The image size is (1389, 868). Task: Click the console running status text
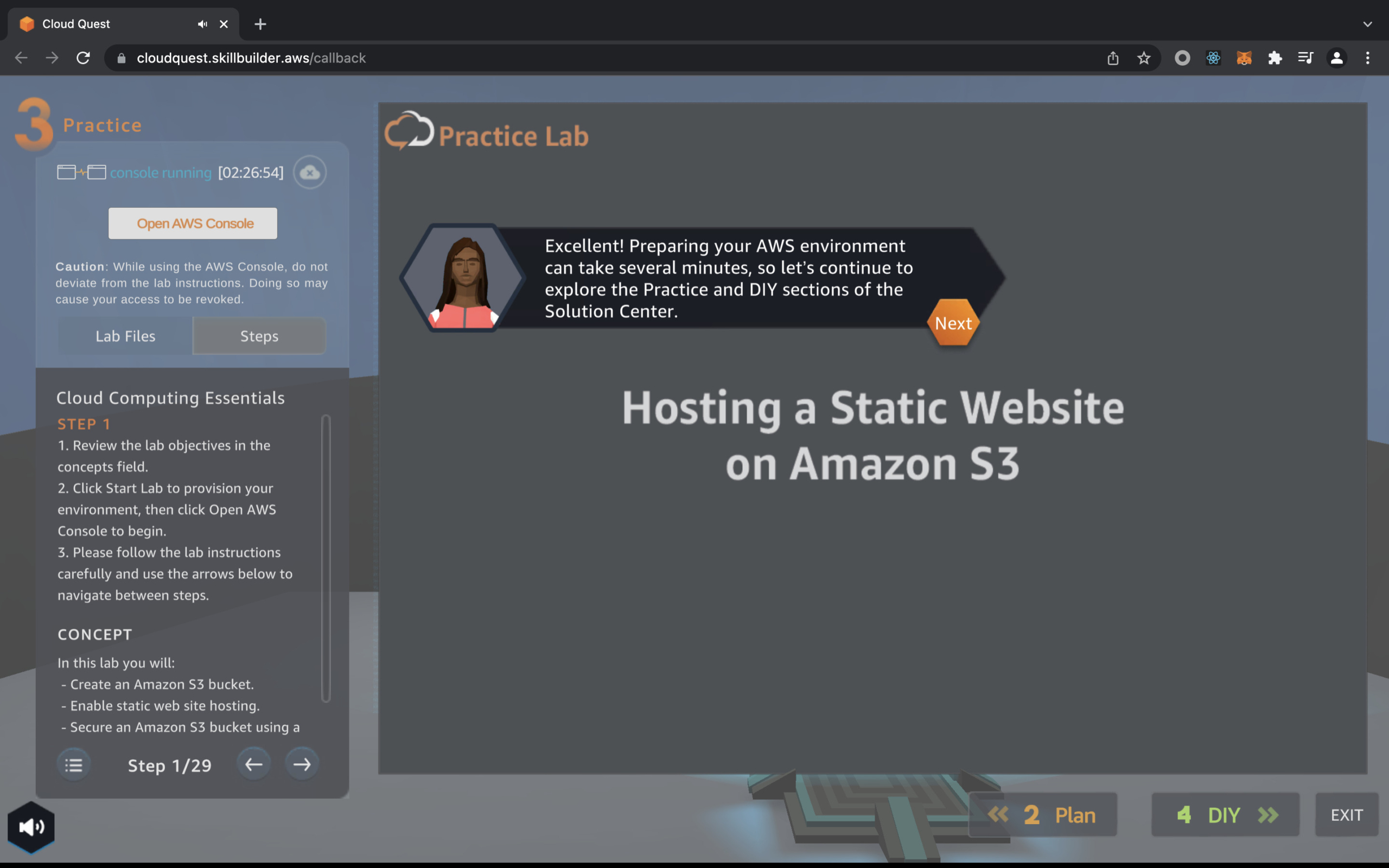(161, 173)
